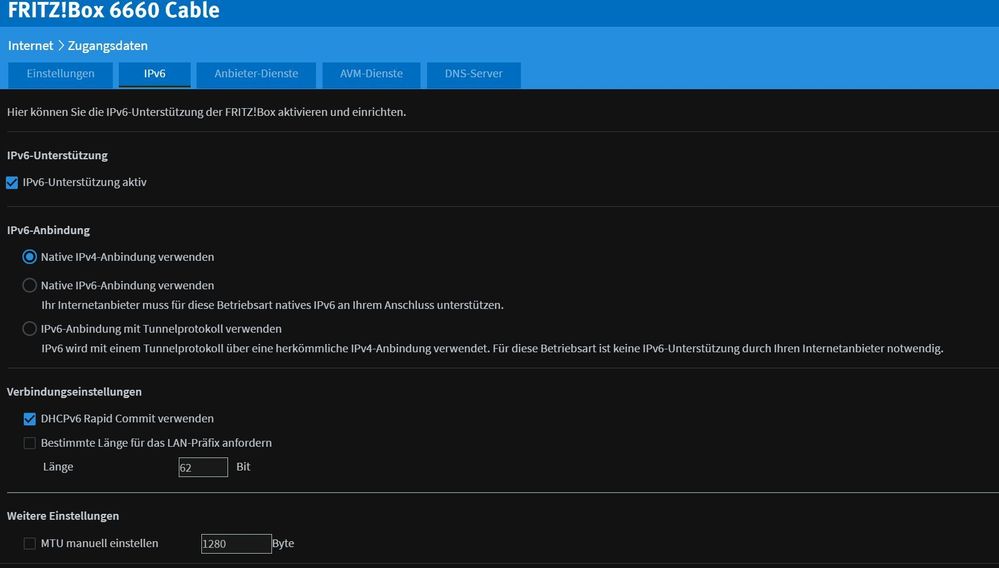999x568 pixels.
Task: Open the Einstellungen tab
Action: click(x=60, y=74)
